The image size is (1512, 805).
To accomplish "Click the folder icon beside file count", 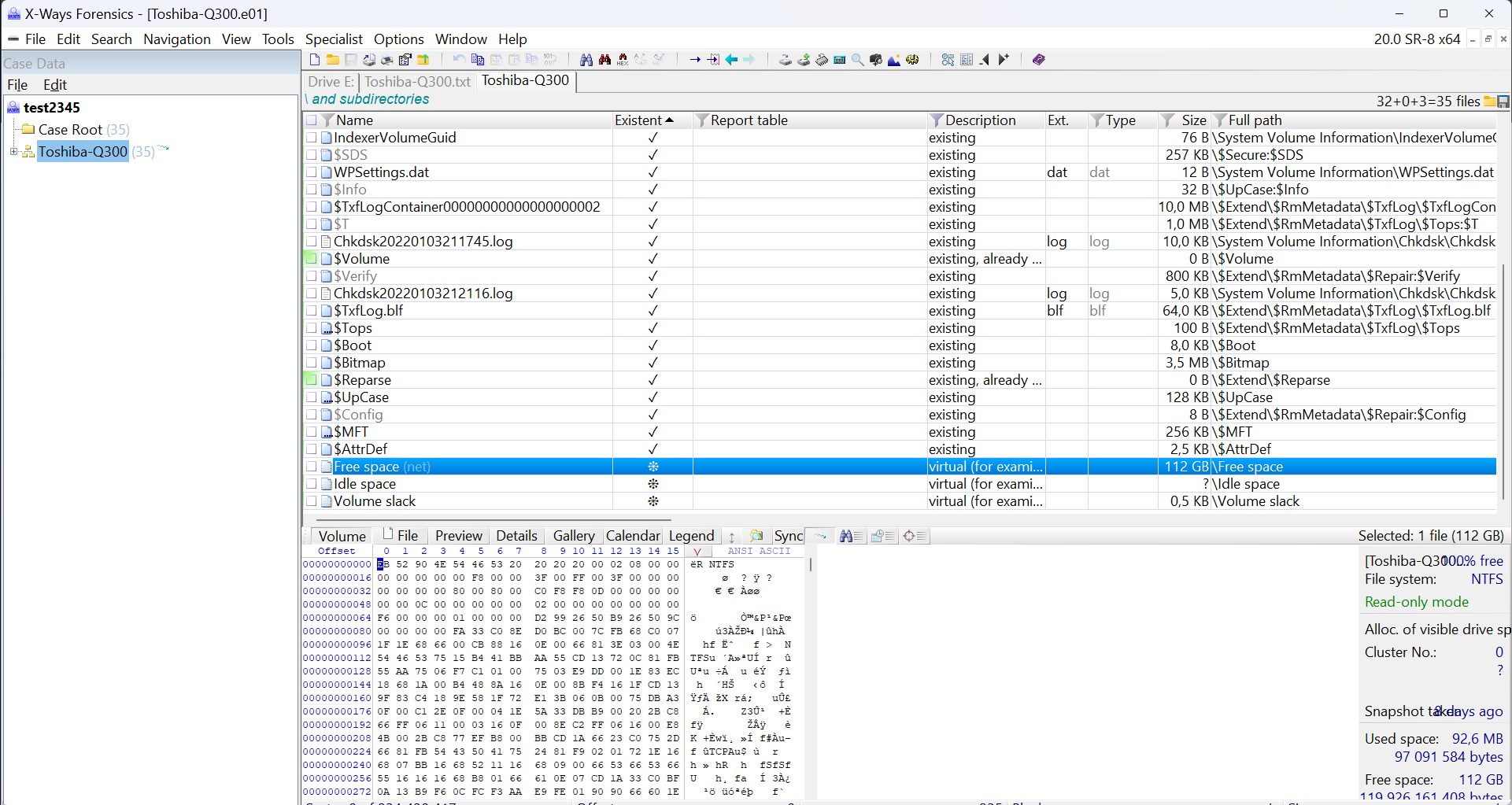I will tap(1490, 101).
